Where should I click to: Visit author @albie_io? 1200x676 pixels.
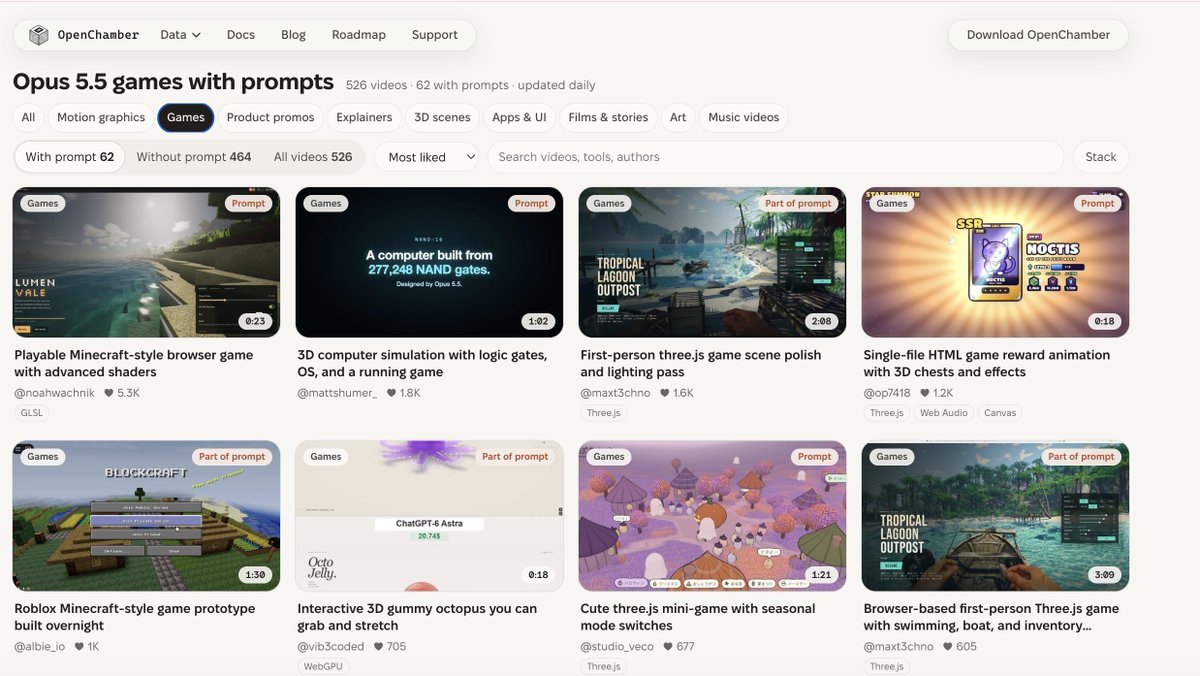[x=40, y=646]
